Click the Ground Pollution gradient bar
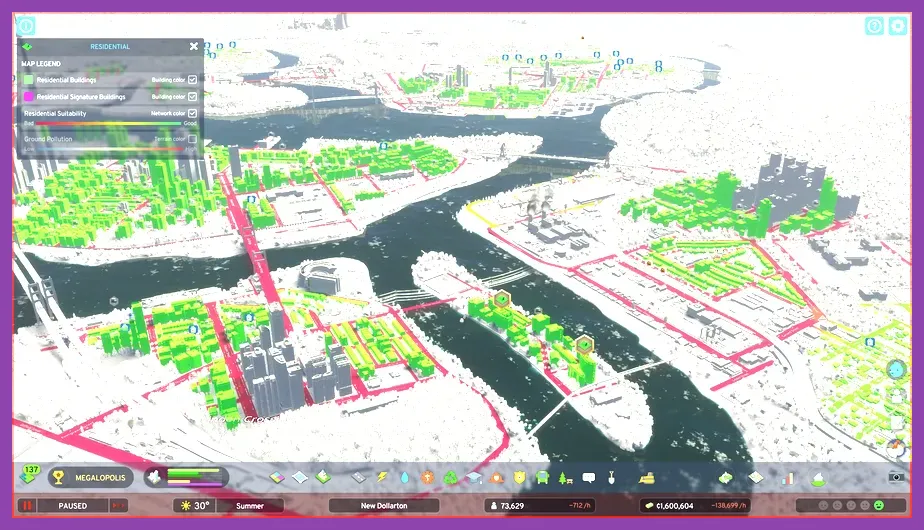Image resolution: width=924 pixels, height=530 pixels. coord(108,149)
